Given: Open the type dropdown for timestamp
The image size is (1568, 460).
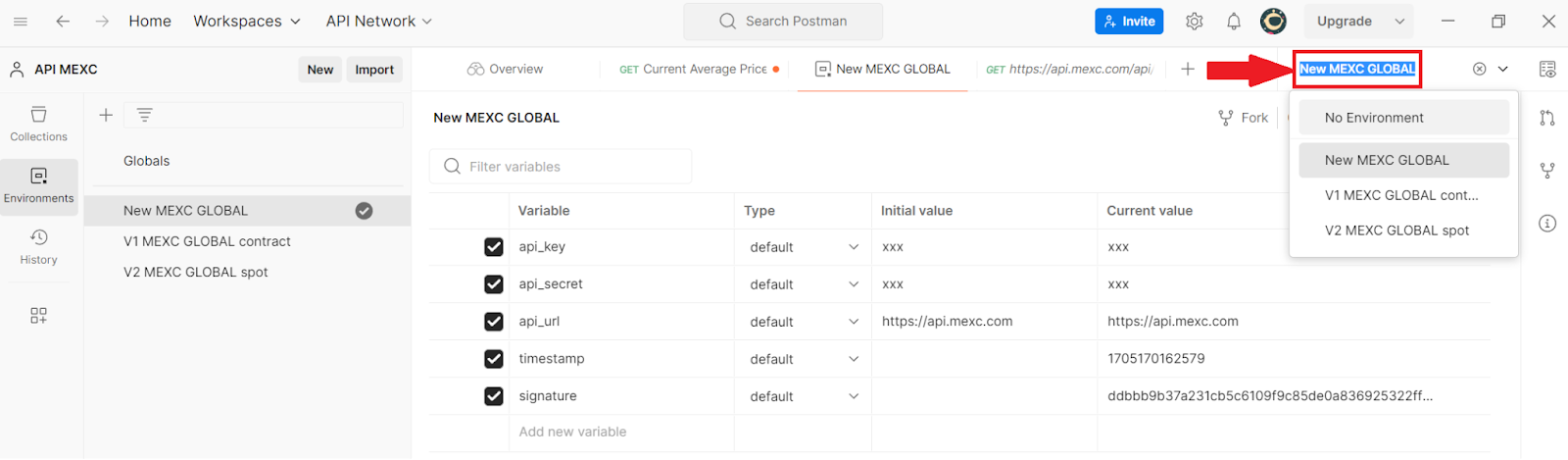Looking at the screenshot, I should (804, 359).
